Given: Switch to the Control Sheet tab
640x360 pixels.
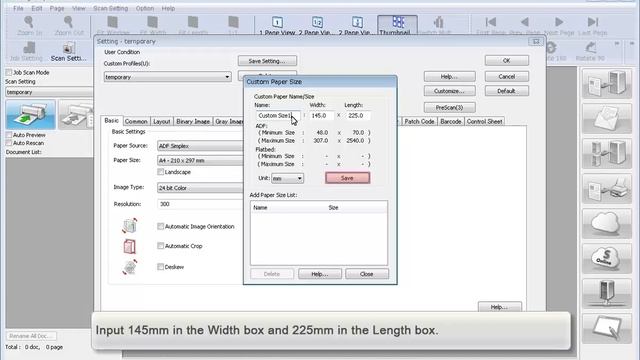Looking at the screenshot, I should pyautogui.click(x=484, y=122).
